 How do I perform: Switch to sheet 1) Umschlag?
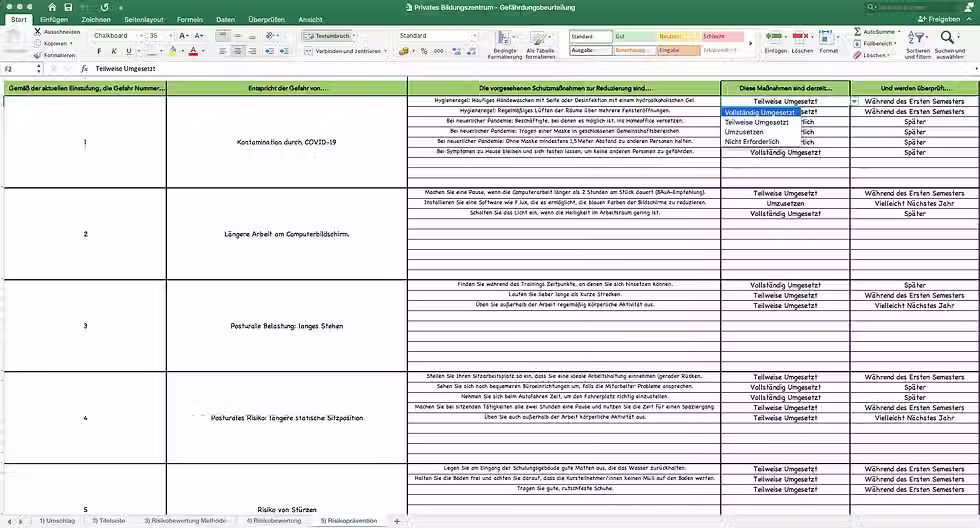coord(57,521)
